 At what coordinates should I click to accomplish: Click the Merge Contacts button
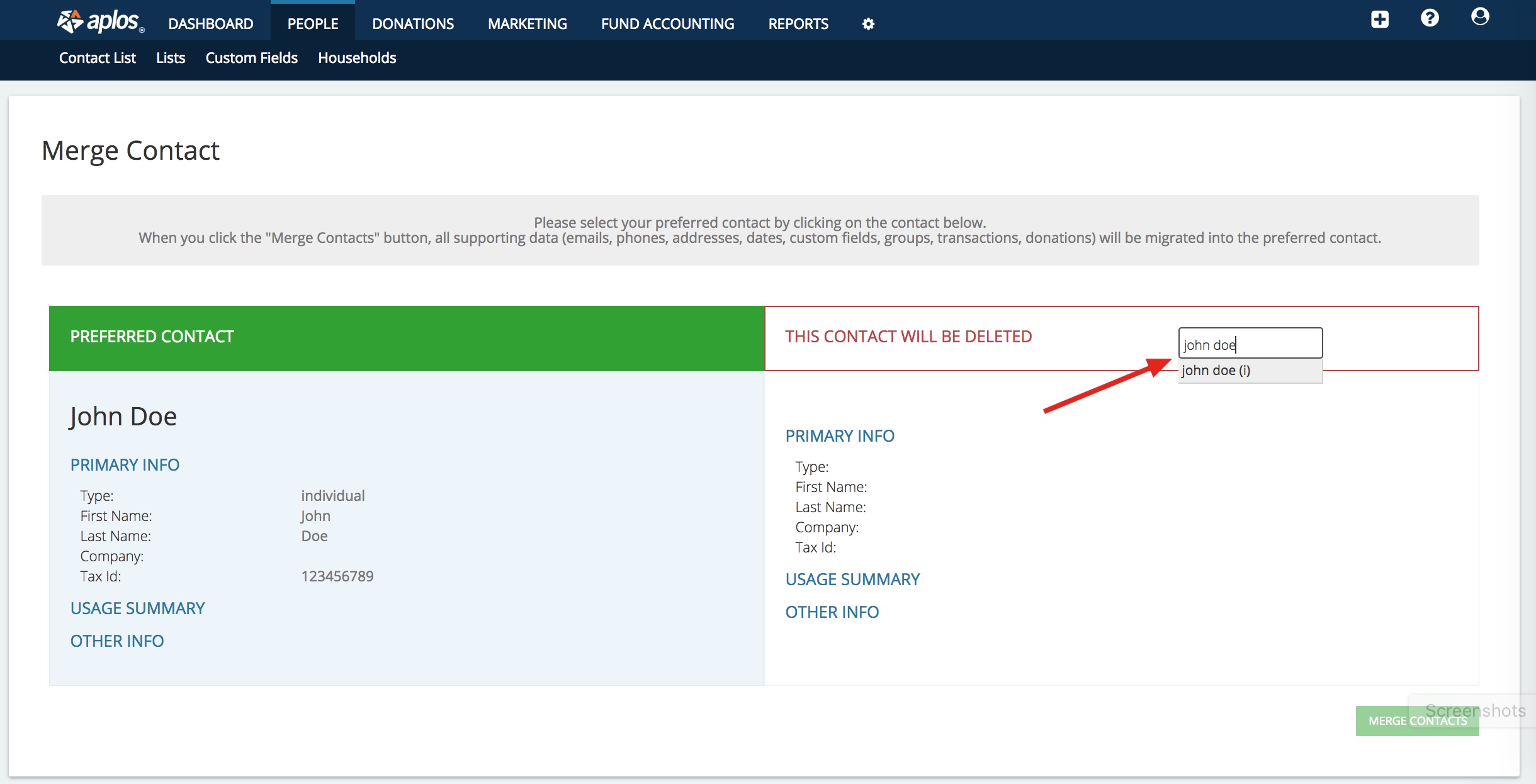click(x=1417, y=720)
